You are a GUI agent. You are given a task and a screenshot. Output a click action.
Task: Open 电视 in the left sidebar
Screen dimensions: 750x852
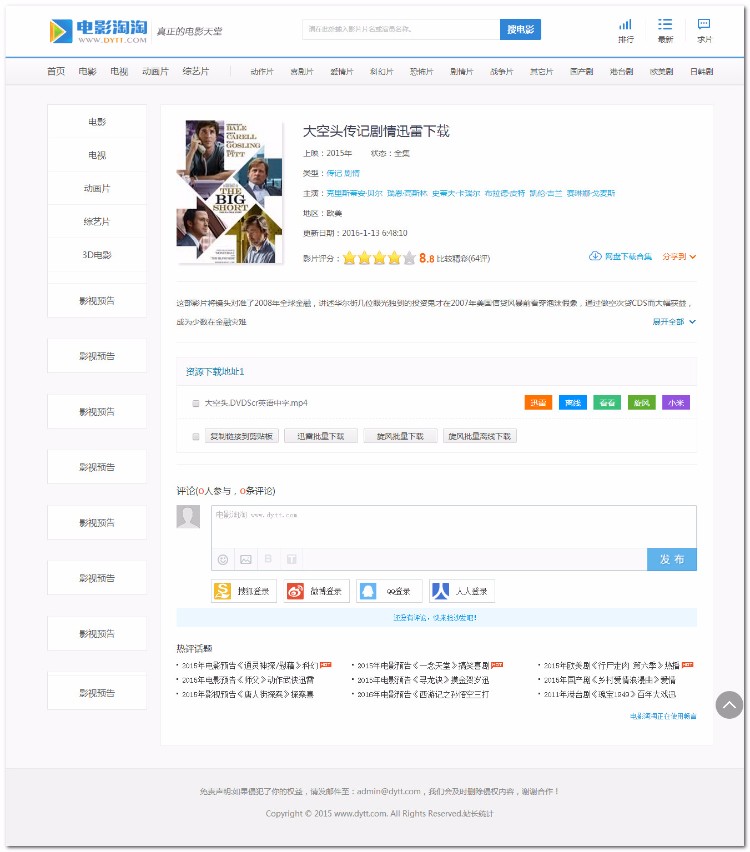click(x=97, y=155)
